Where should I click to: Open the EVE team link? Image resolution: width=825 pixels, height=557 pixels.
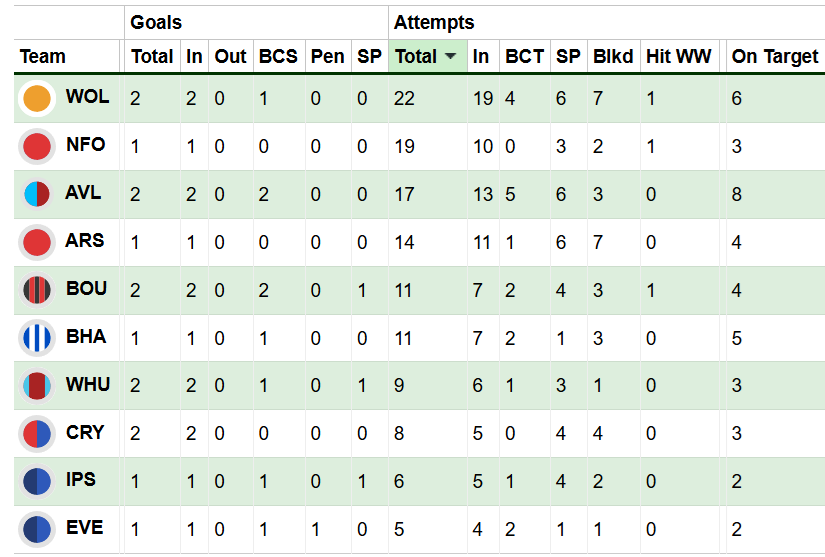click(x=85, y=527)
